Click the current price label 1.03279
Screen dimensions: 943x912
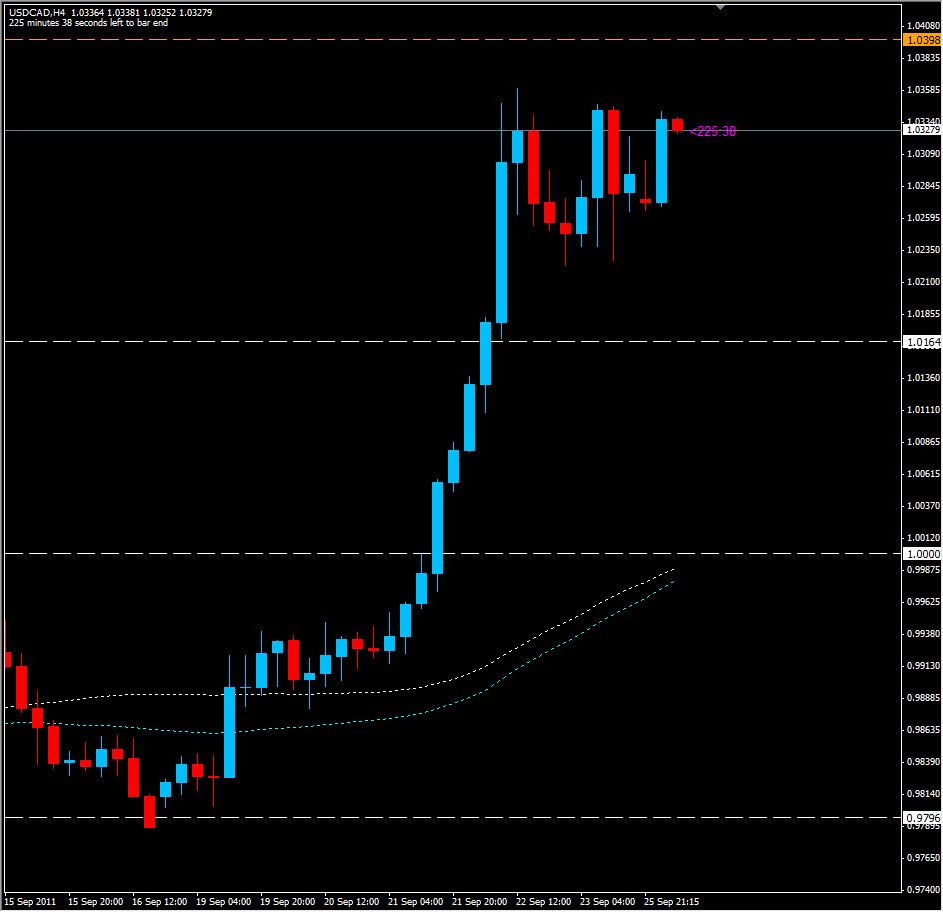click(x=920, y=131)
